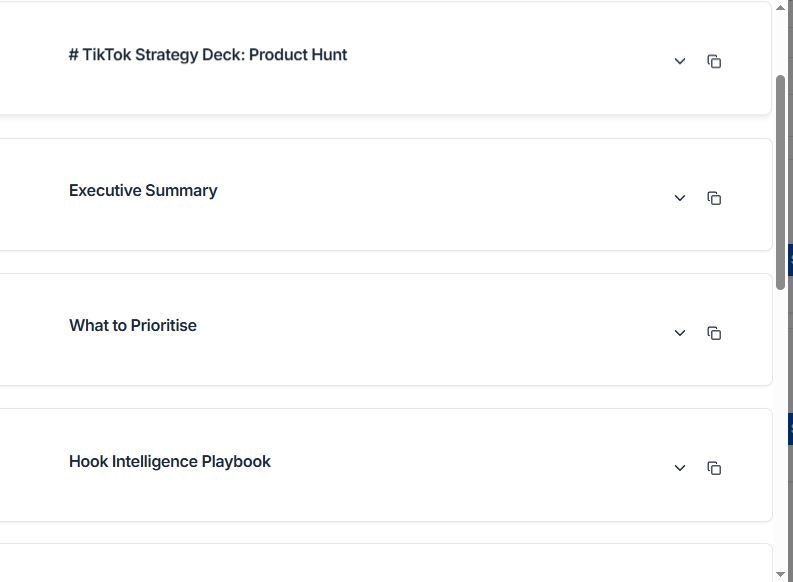Click the scrollbar down arrow
793x582 pixels.
pyautogui.click(x=781, y=574)
